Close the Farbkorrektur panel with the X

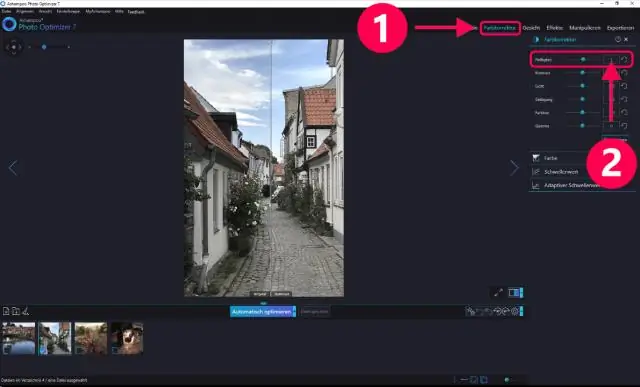pyautogui.click(x=626, y=39)
